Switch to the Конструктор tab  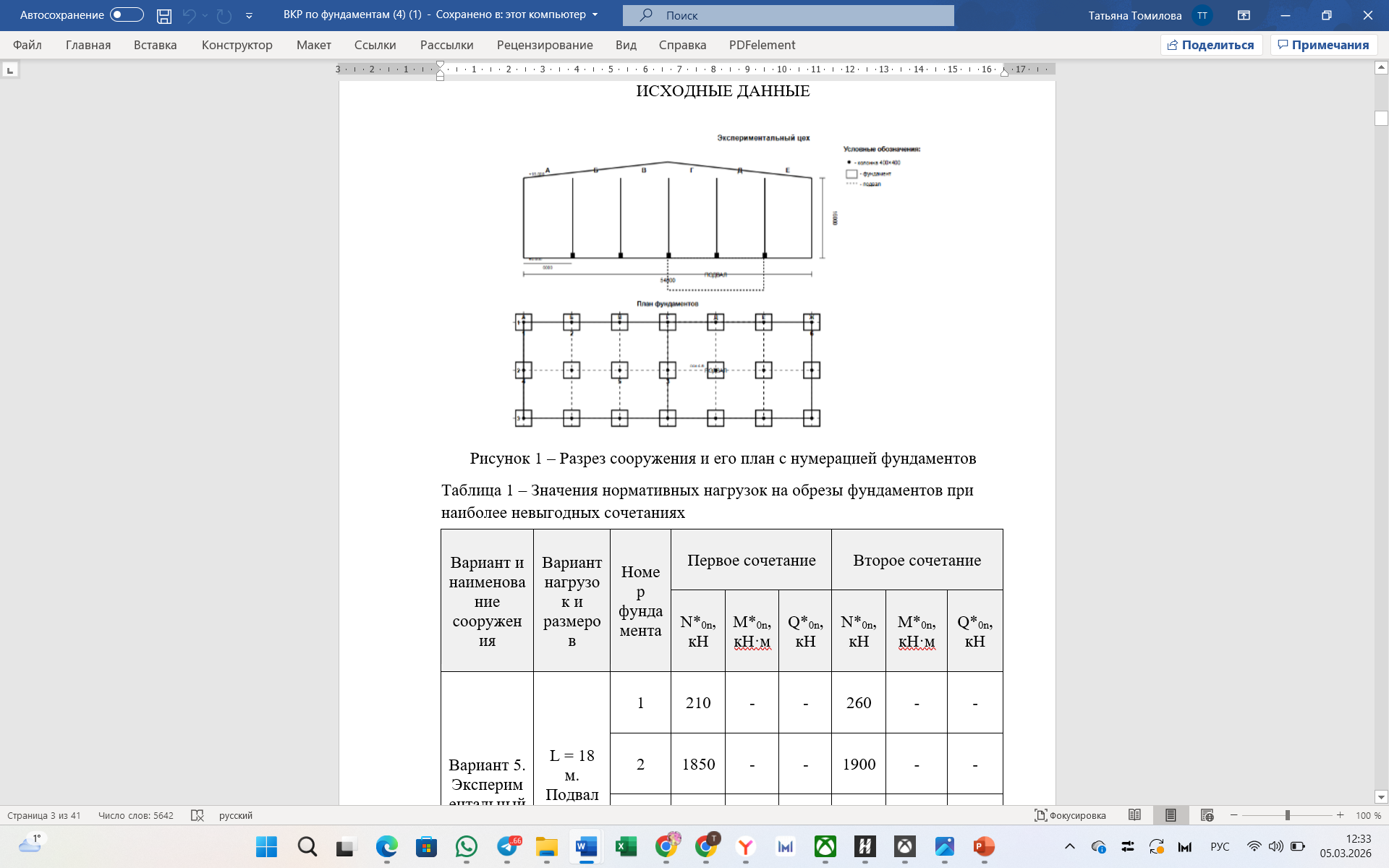237,45
